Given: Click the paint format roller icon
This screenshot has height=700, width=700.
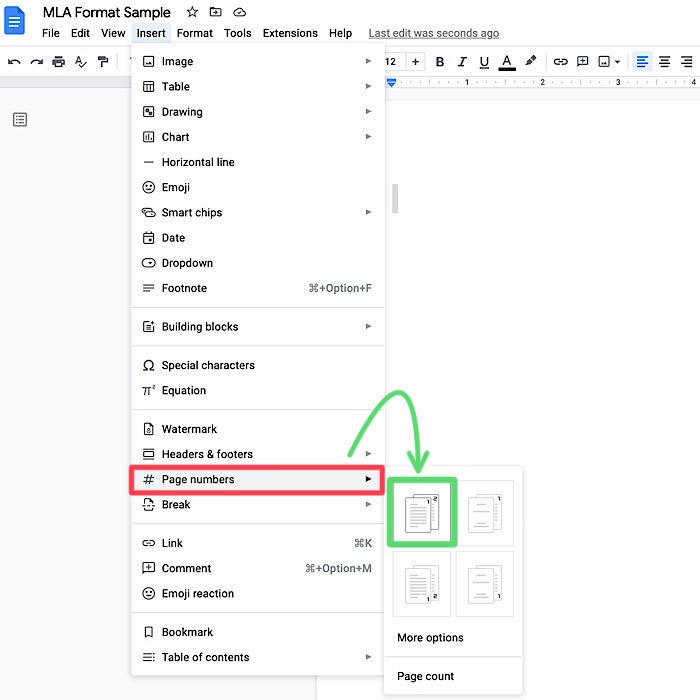Looking at the screenshot, I should click(103, 62).
